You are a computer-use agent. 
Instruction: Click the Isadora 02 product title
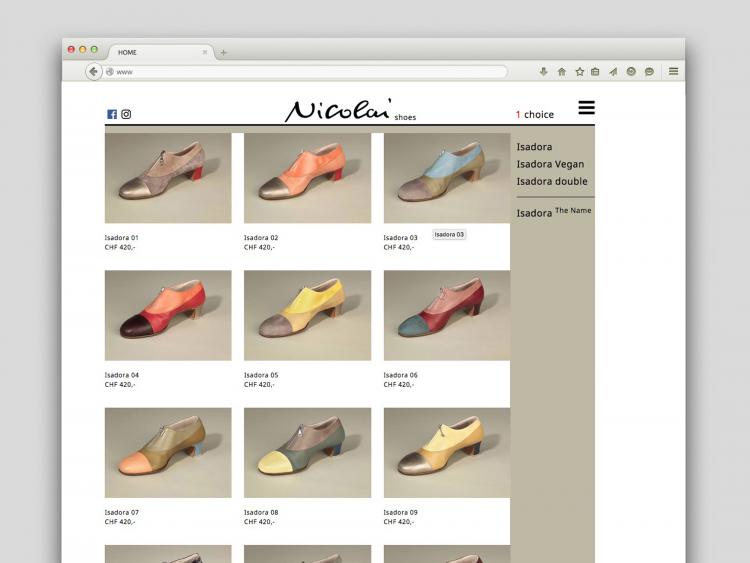[x=261, y=238]
